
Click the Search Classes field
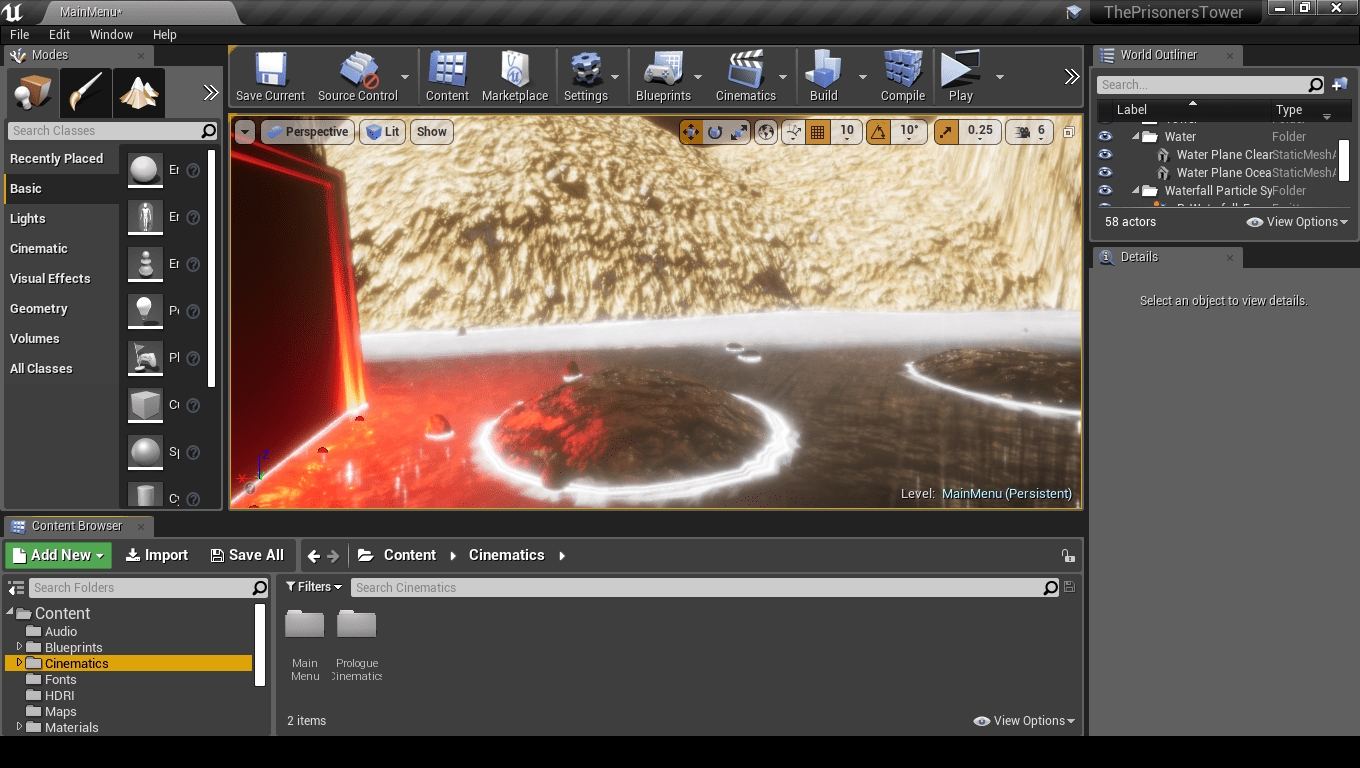[x=112, y=131]
